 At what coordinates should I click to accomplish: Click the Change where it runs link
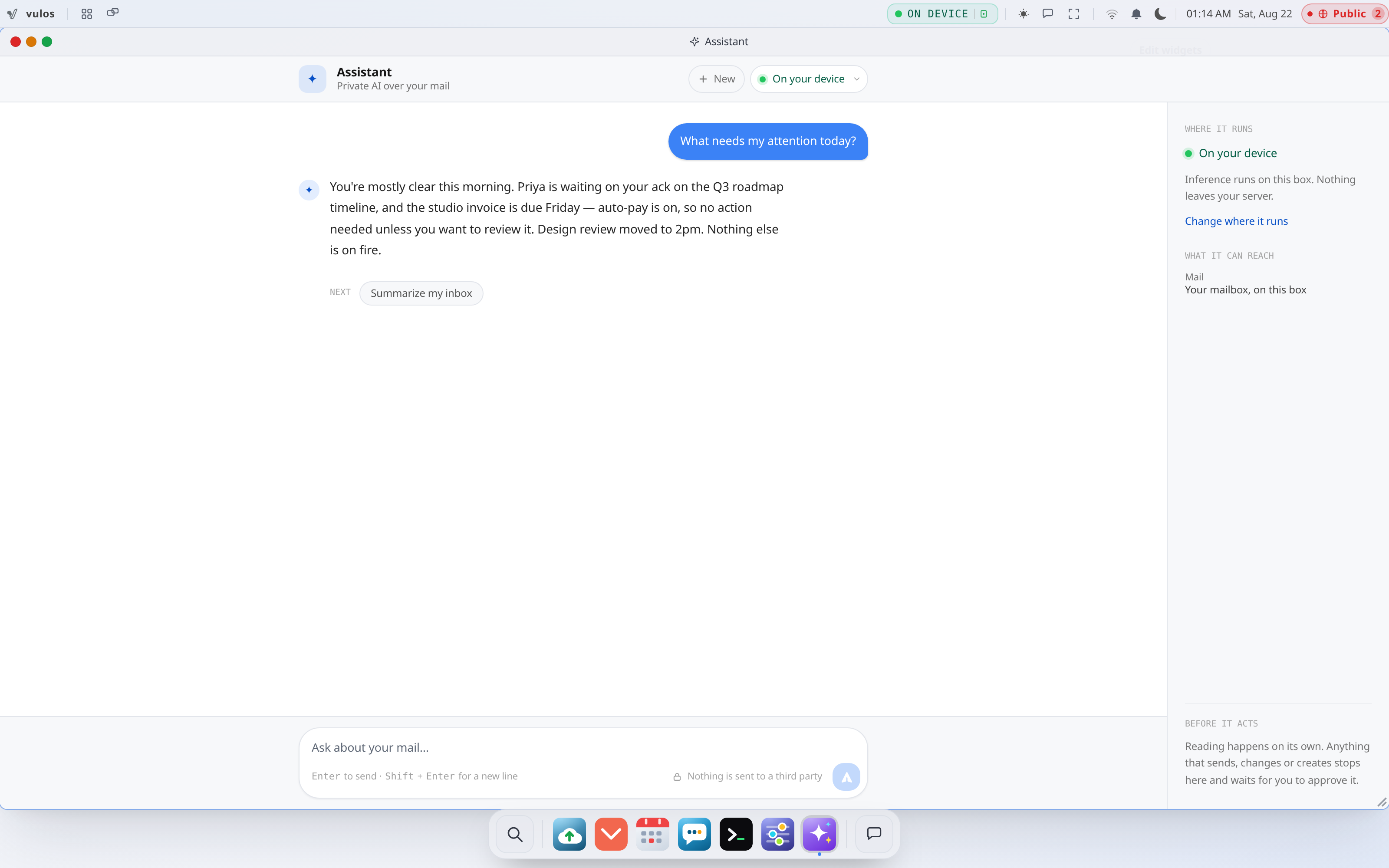(x=1236, y=221)
